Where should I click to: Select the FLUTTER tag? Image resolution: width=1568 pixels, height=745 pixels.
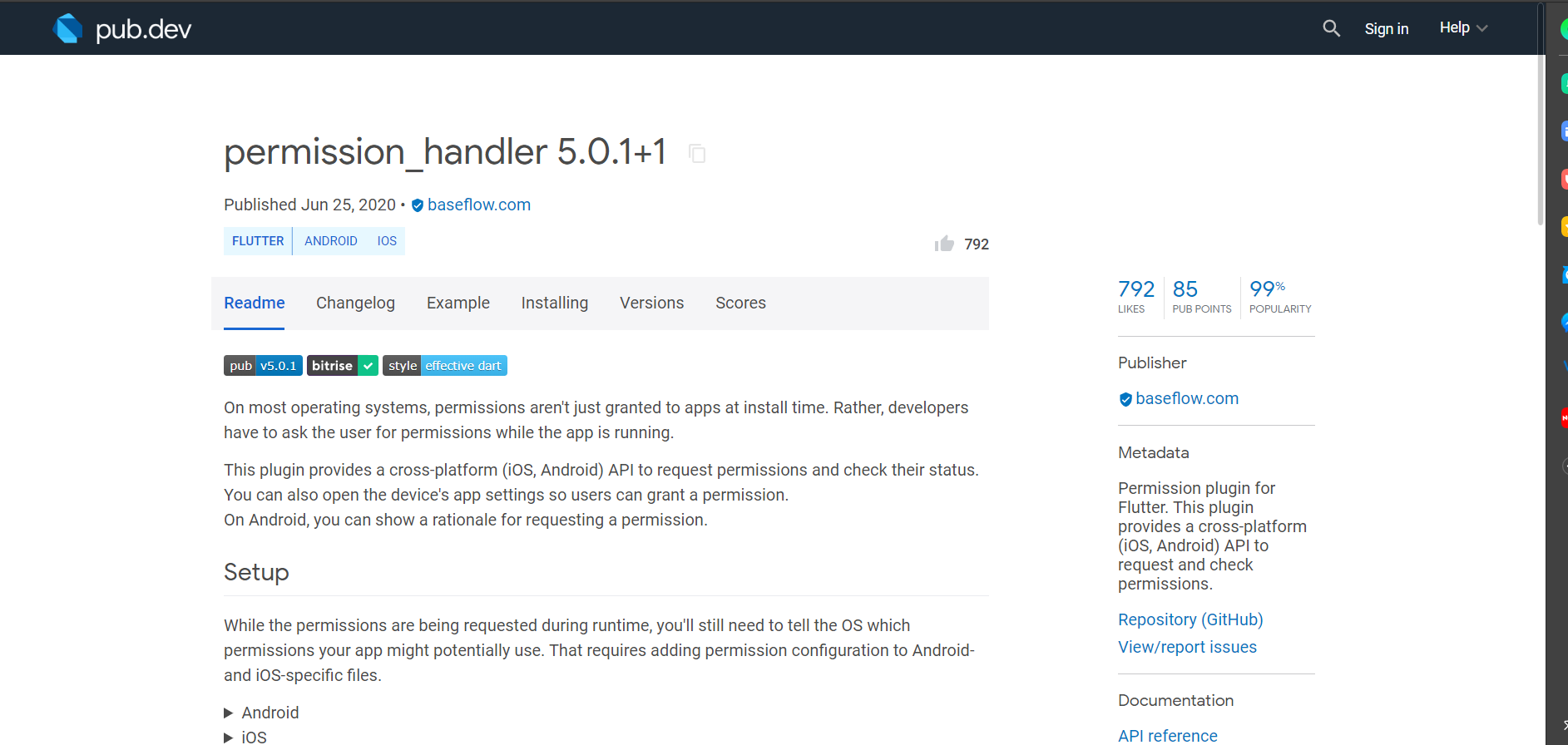(x=258, y=241)
